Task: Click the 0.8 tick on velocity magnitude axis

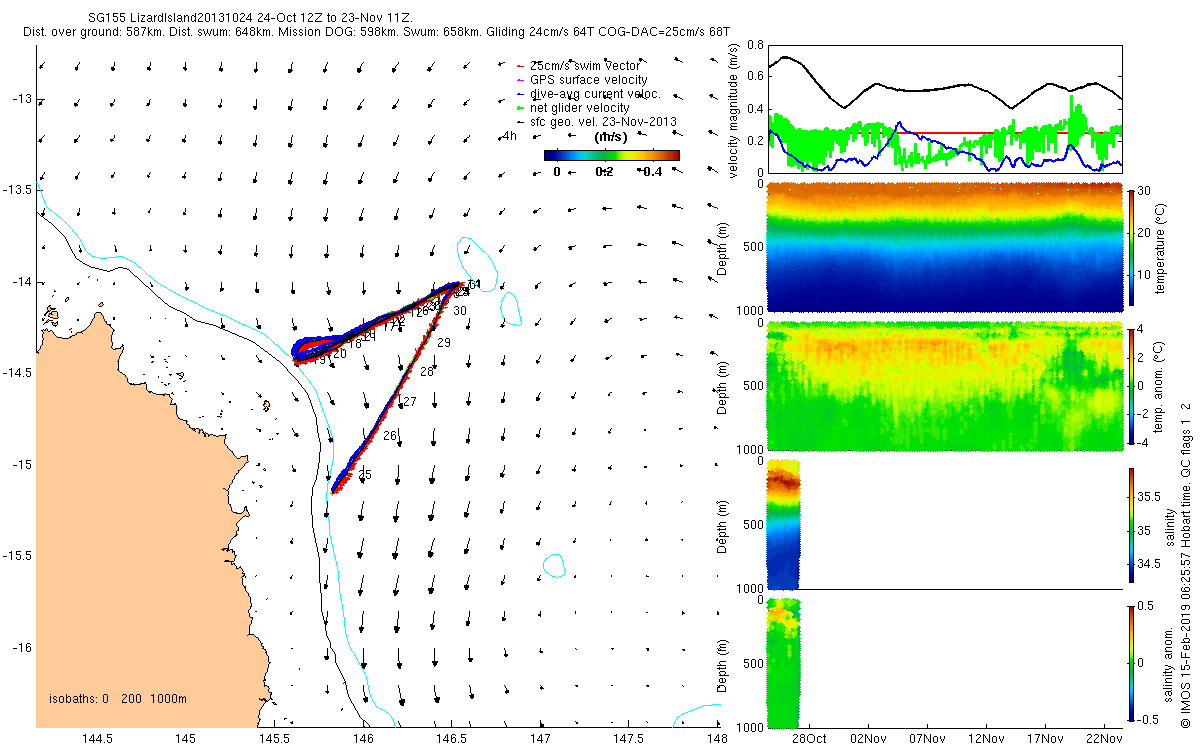Action: click(754, 45)
